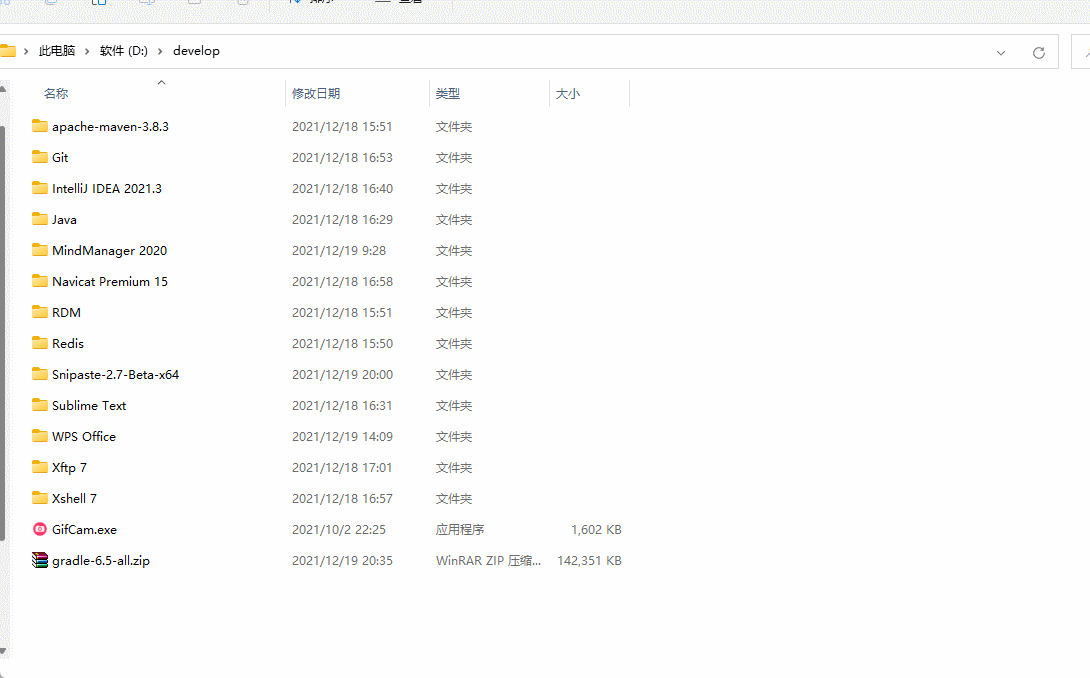Select the Xshell 7 folder name

(74, 499)
